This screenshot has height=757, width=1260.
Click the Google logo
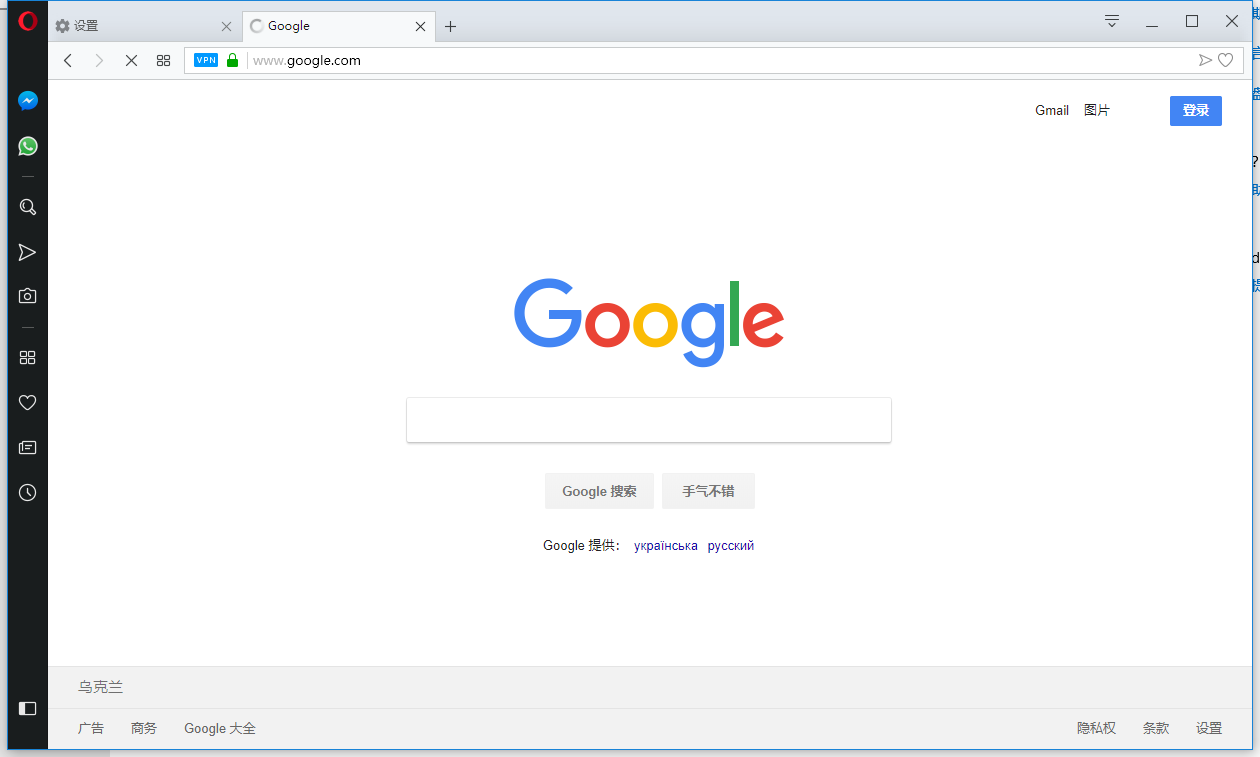[649, 323]
